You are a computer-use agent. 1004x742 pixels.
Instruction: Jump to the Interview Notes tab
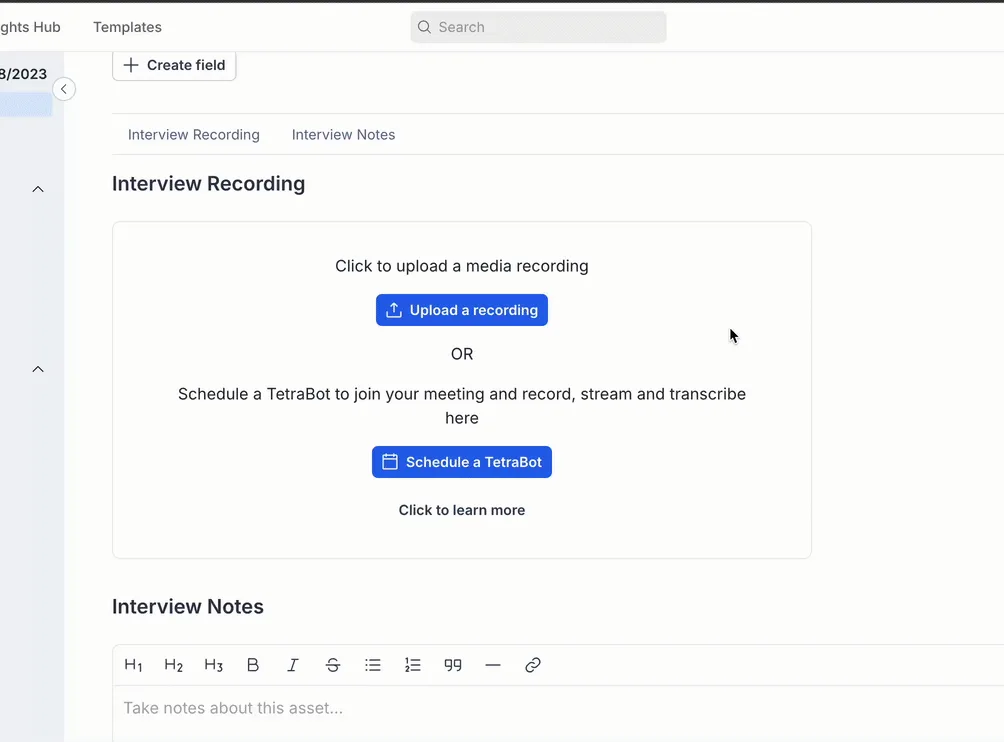coord(343,134)
